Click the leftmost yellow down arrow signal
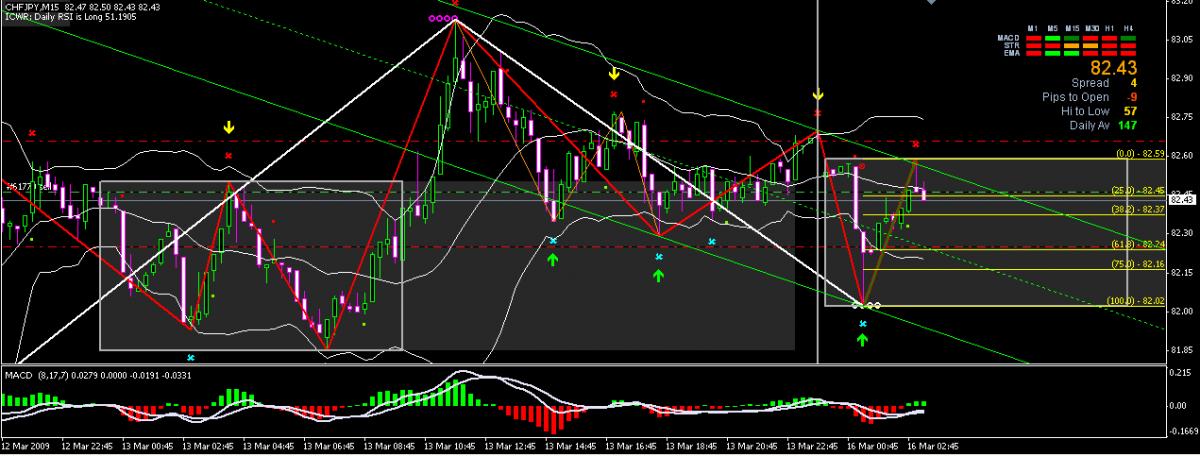Image resolution: width=1200 pixels, height=456 pixels. pyautogui.click(x=228, y=128)
